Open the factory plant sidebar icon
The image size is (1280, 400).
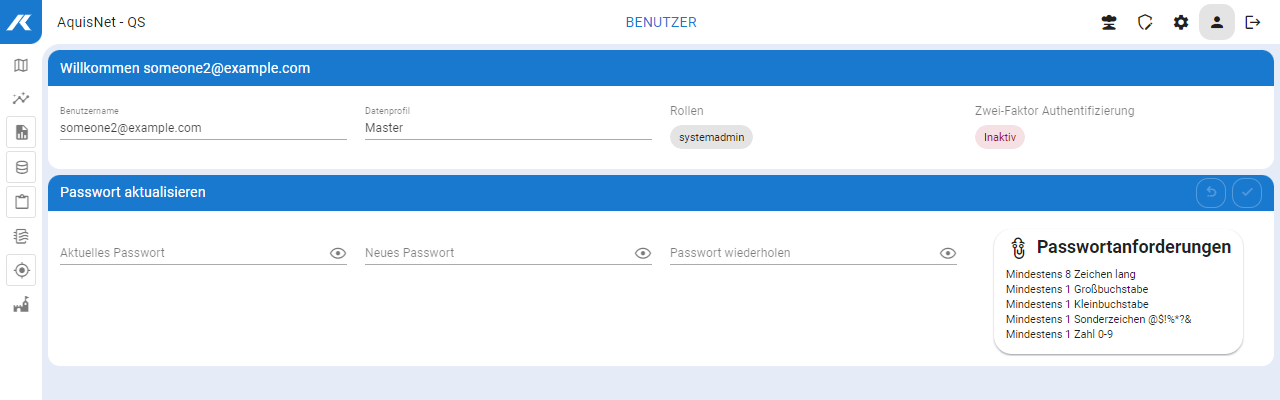pos(21,305)
